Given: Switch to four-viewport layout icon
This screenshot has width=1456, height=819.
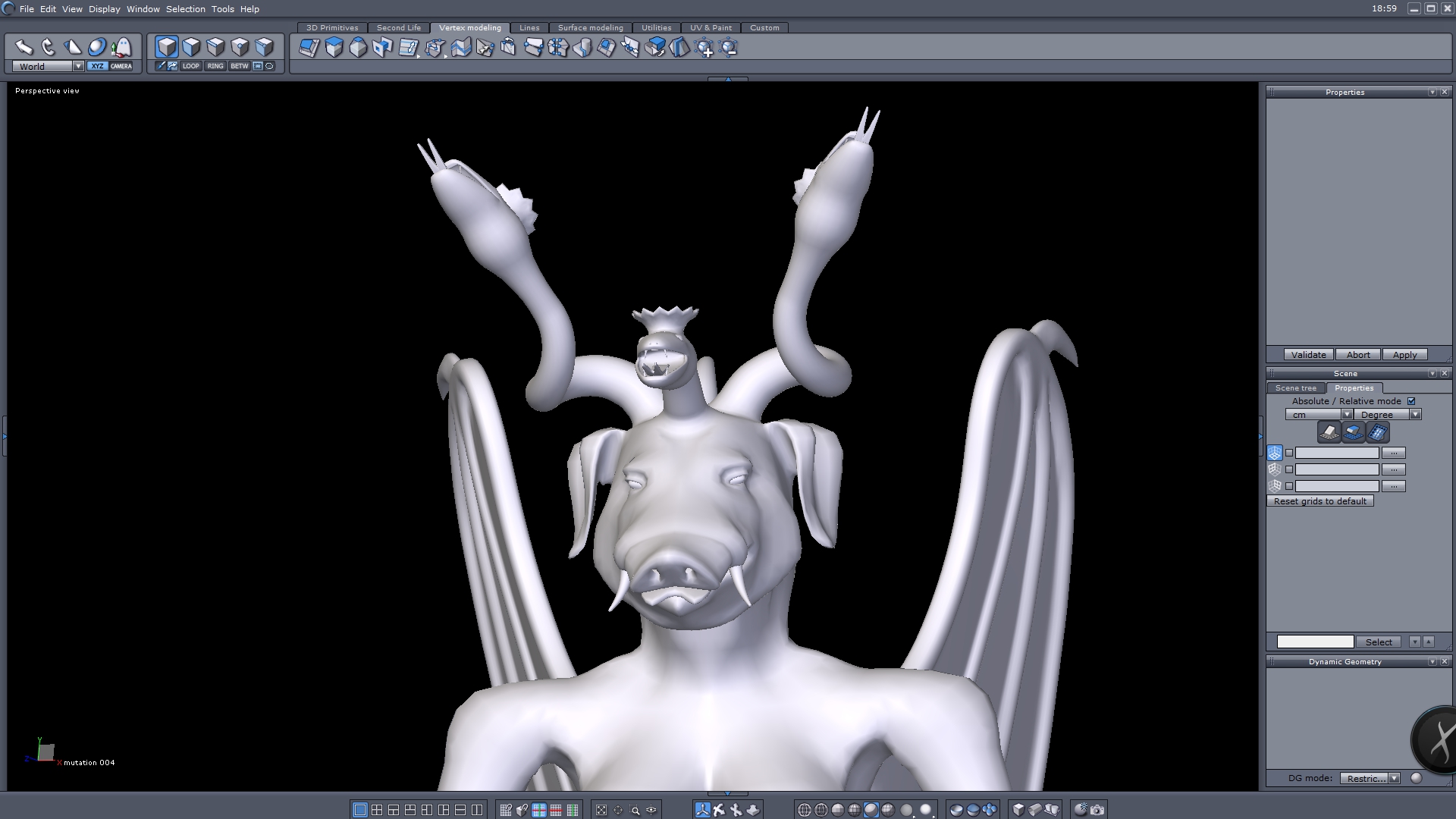Looking at the screenshot, I should (x=377, y=810).
